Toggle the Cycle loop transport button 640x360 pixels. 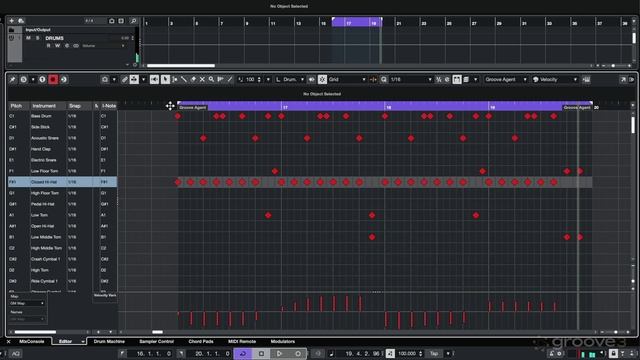(x=242, y=353)
